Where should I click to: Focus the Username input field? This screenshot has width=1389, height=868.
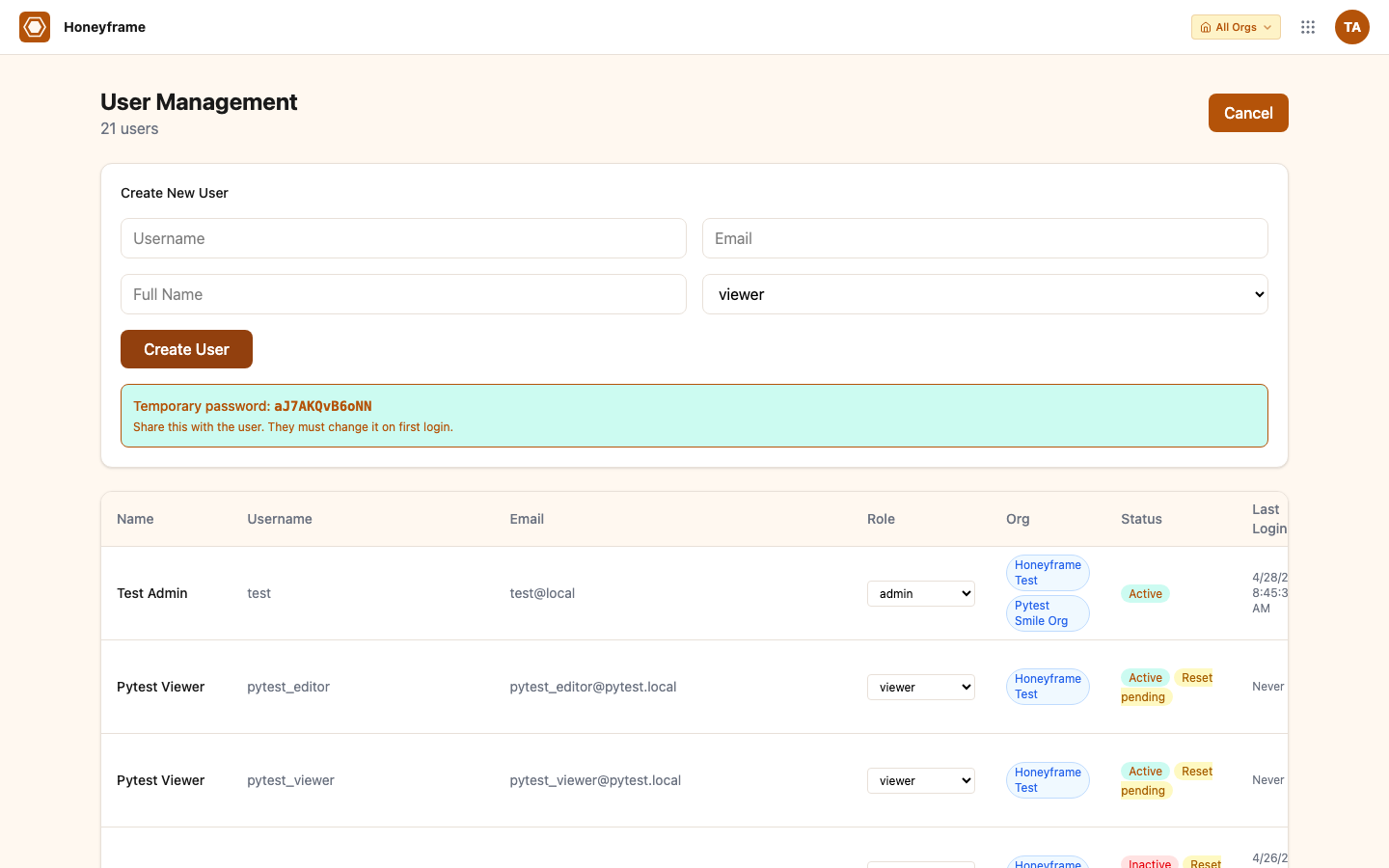[x=403, y=238]
